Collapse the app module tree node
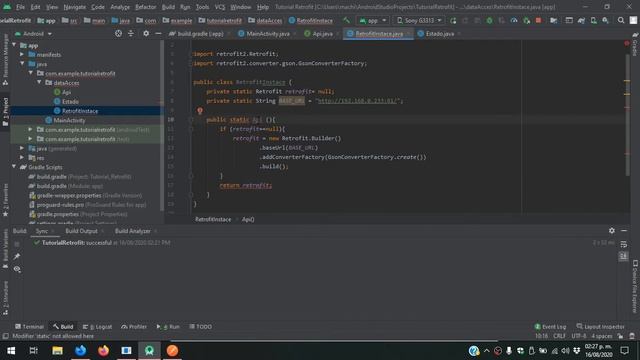The width and height of the screenshot is (640, 360). click(x=14, y=45)
